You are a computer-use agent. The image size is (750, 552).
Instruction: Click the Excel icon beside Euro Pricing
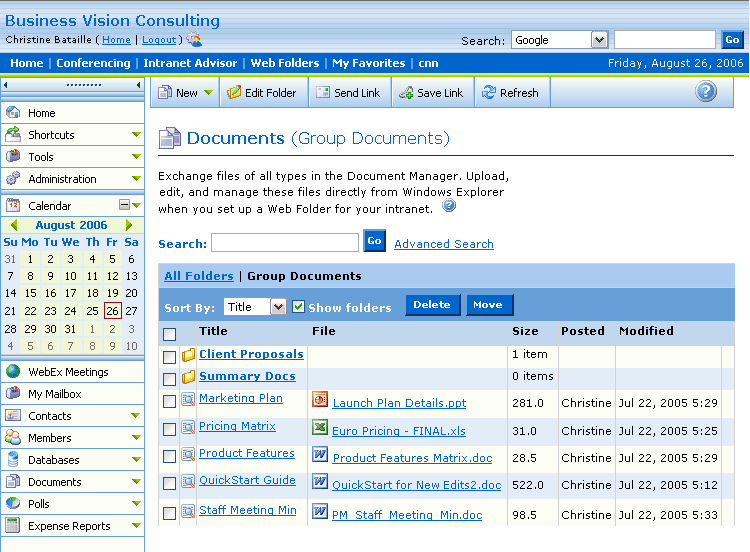click(320, 428)
